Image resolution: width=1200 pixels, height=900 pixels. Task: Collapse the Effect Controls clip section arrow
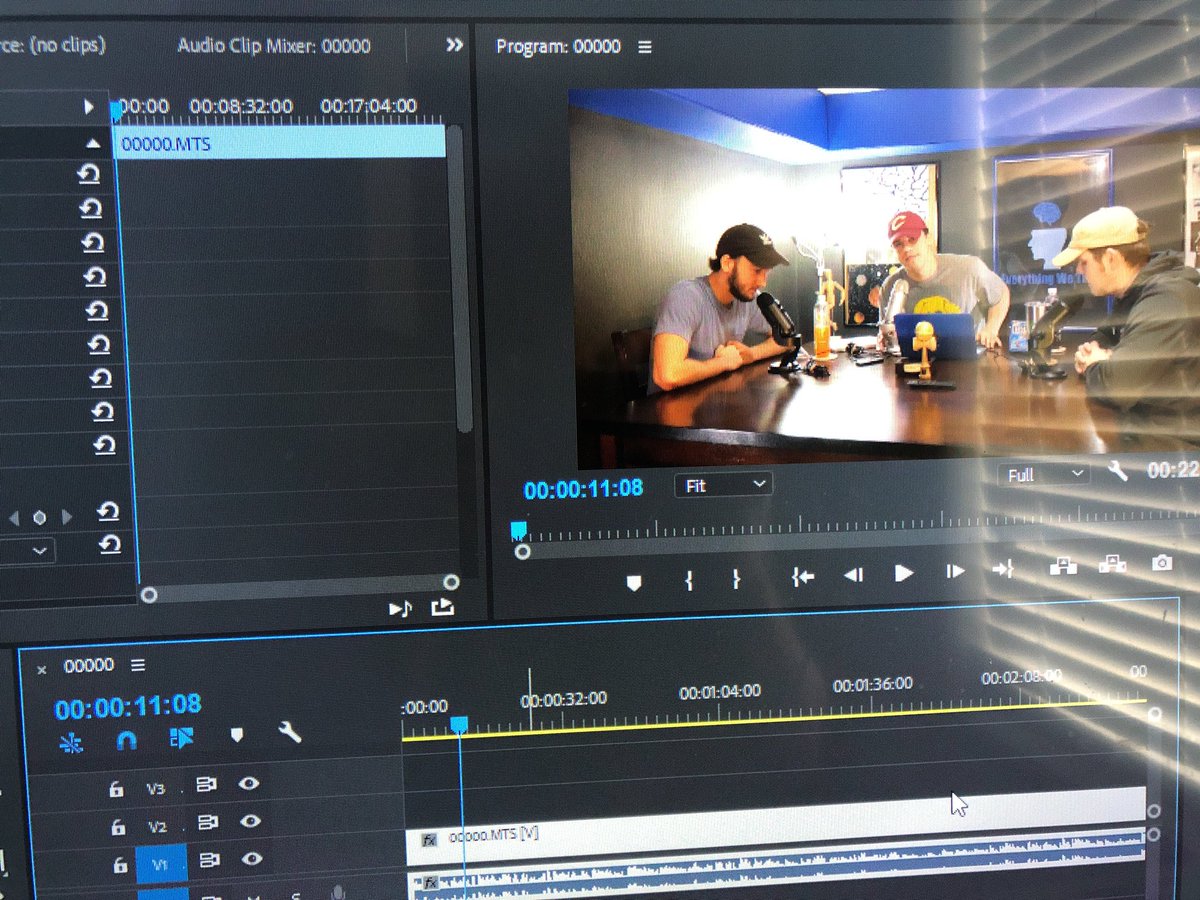click(x=93, y=144)
